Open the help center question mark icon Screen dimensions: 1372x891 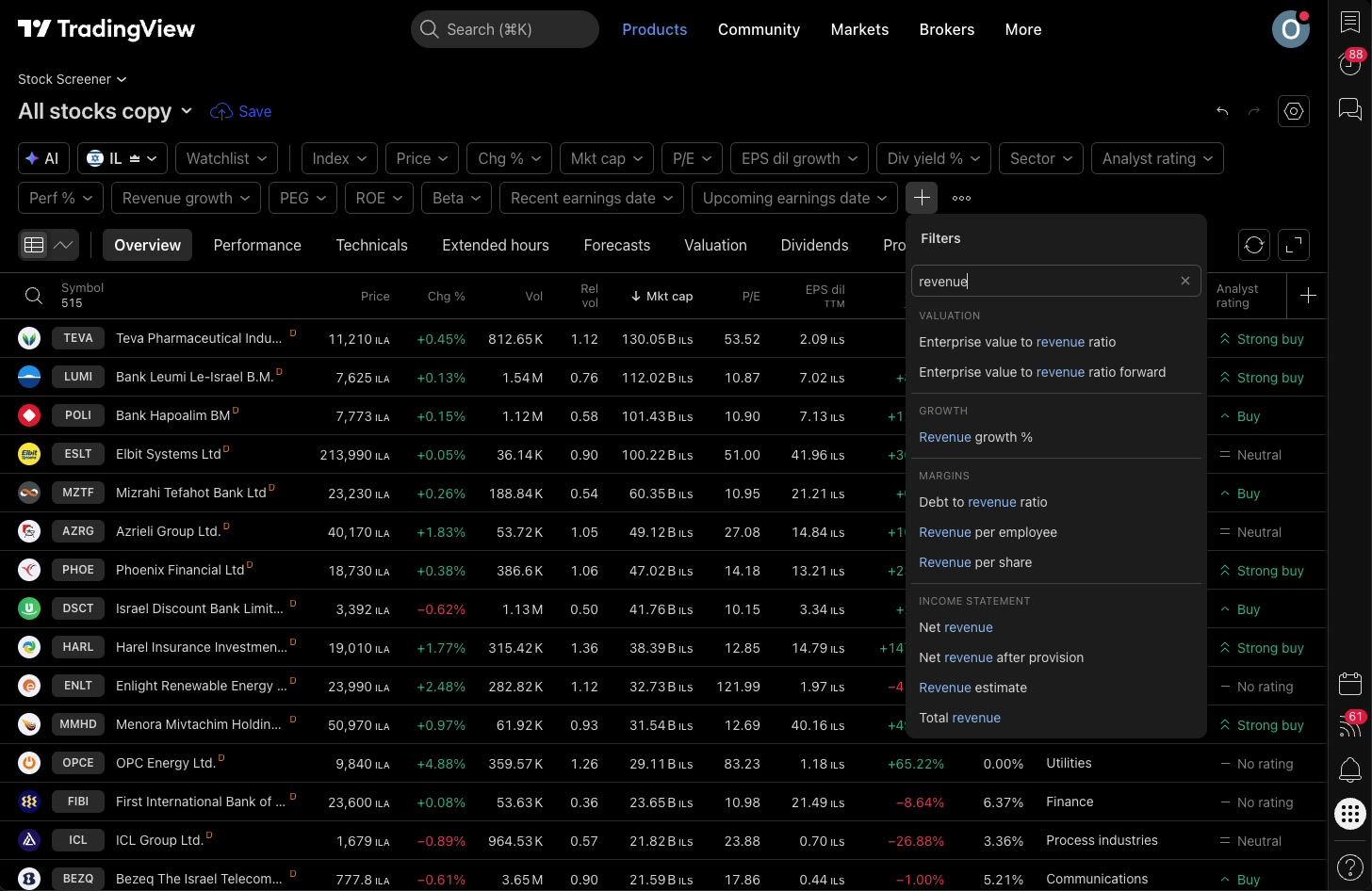point(1350,867)
